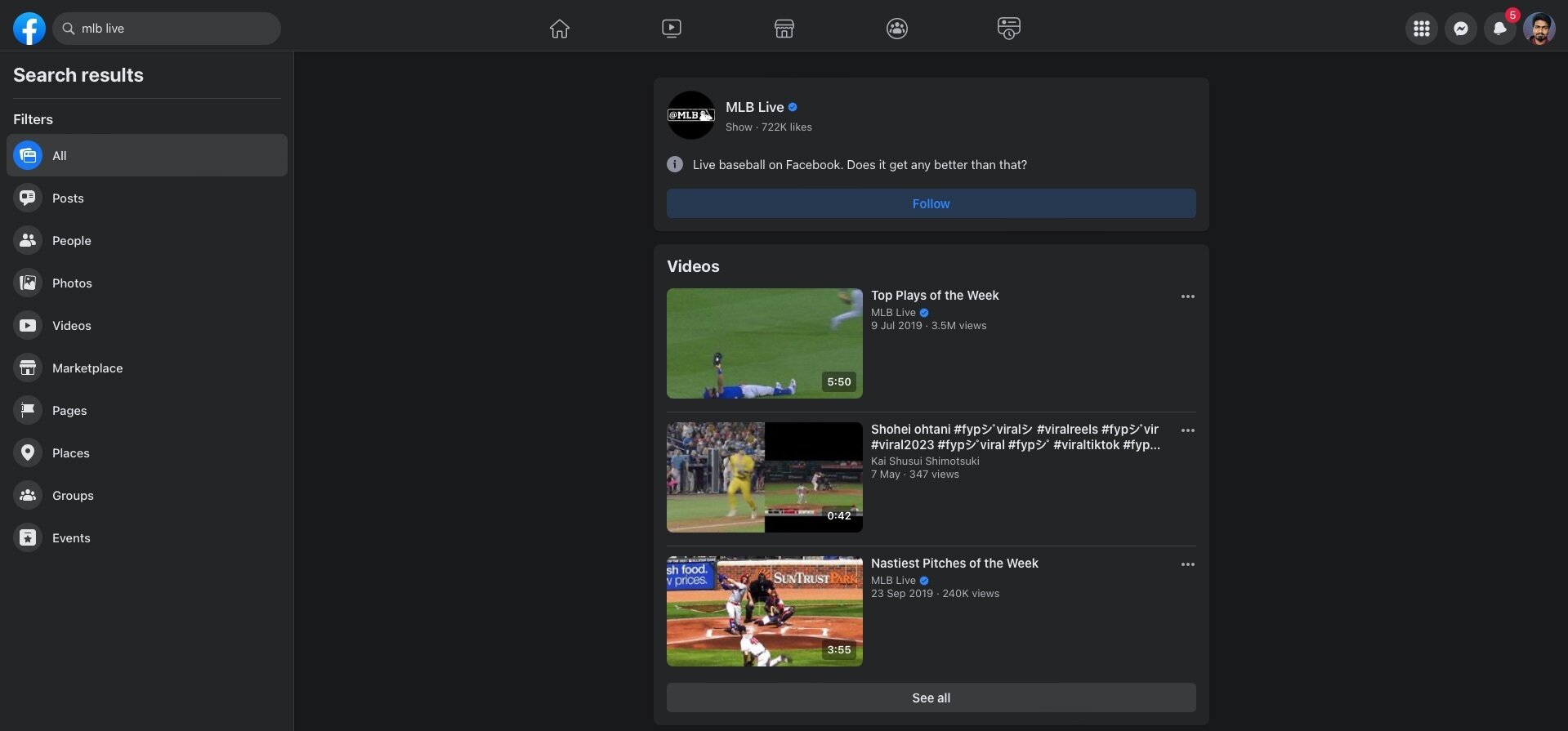Click the Filters label

point(33,119)
